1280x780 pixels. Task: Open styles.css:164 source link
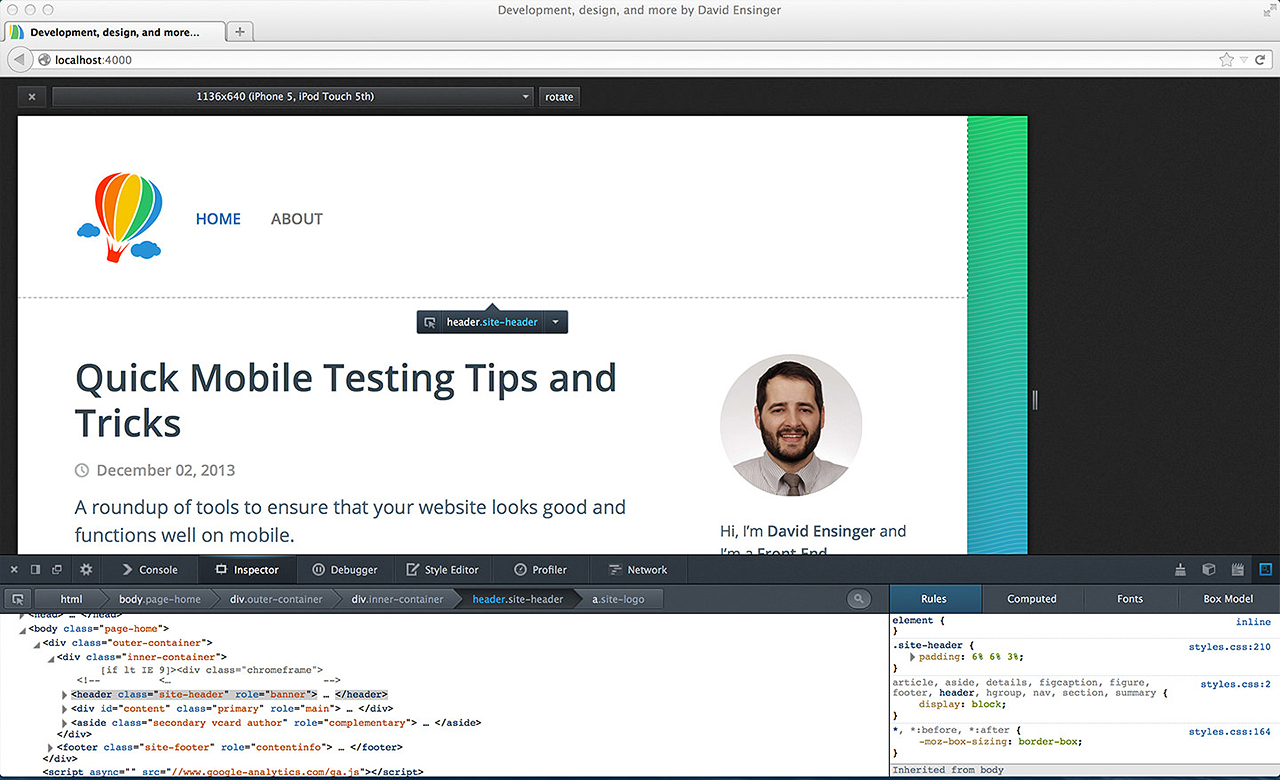click(1229, 732)
